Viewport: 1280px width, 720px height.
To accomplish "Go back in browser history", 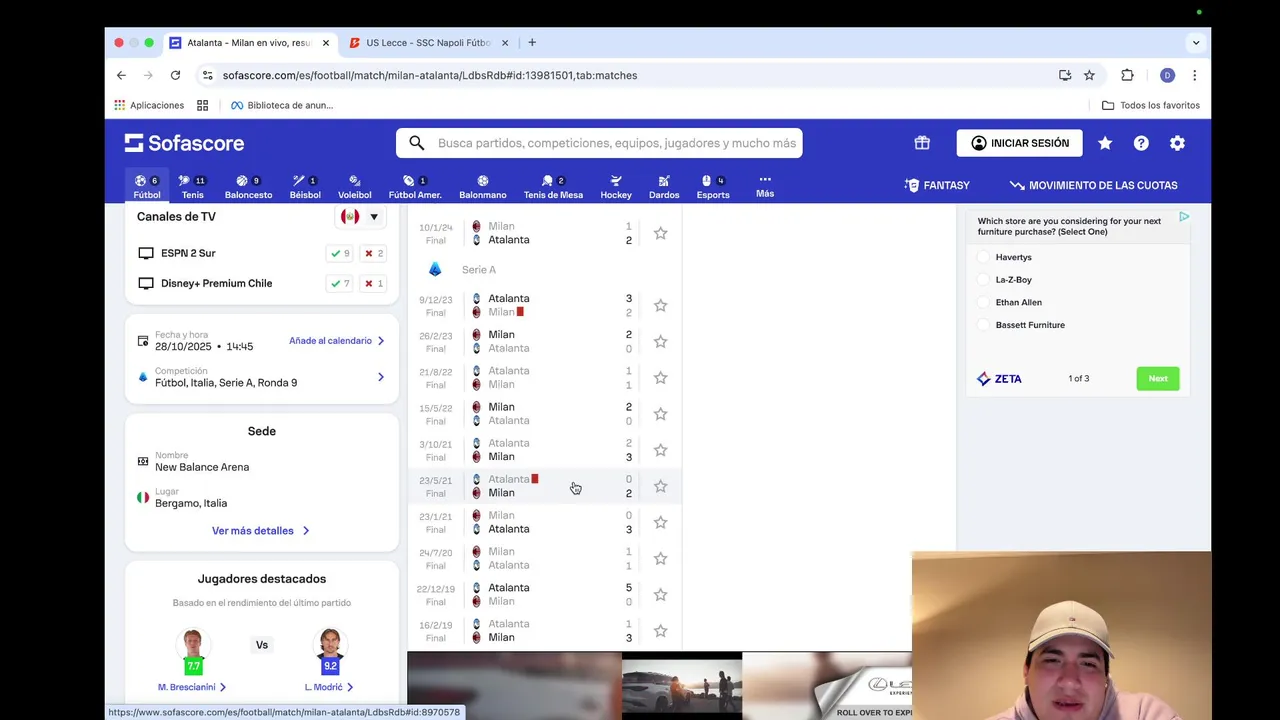I will click(121, 75).
